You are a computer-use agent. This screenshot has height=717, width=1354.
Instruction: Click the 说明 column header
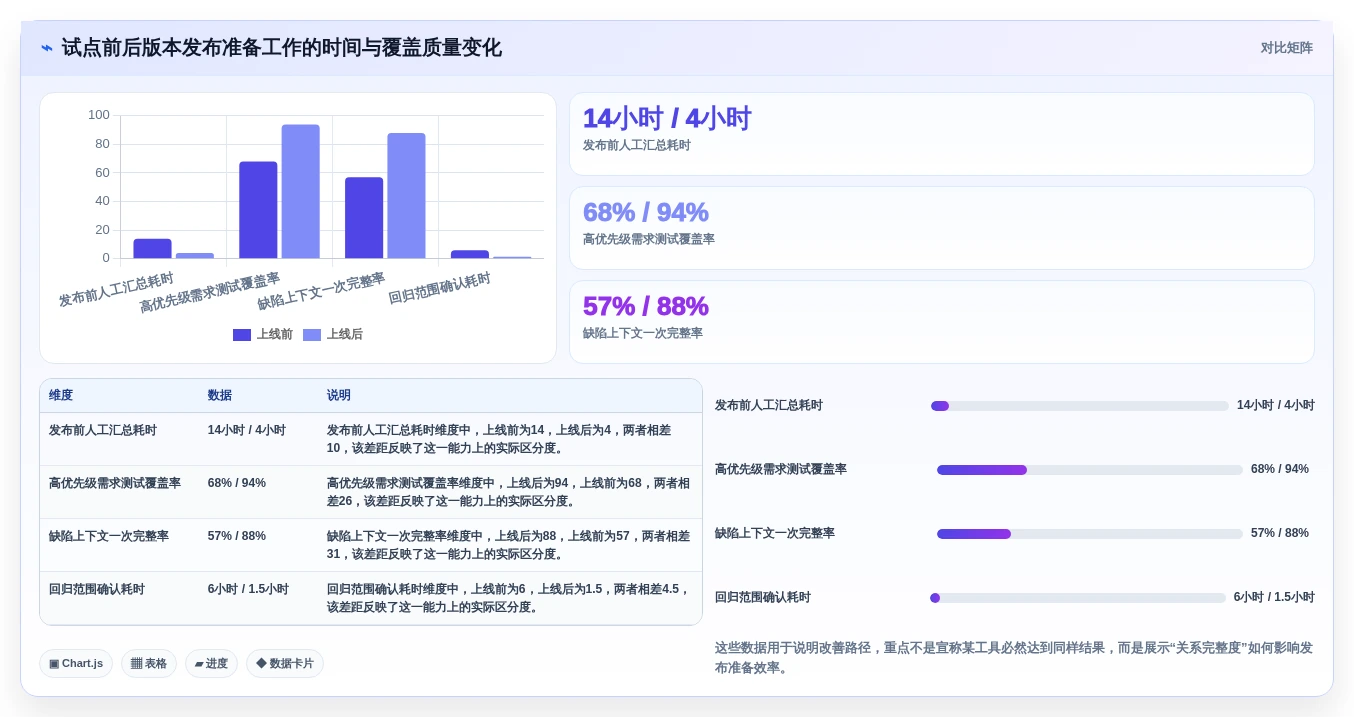pos(339,396)
